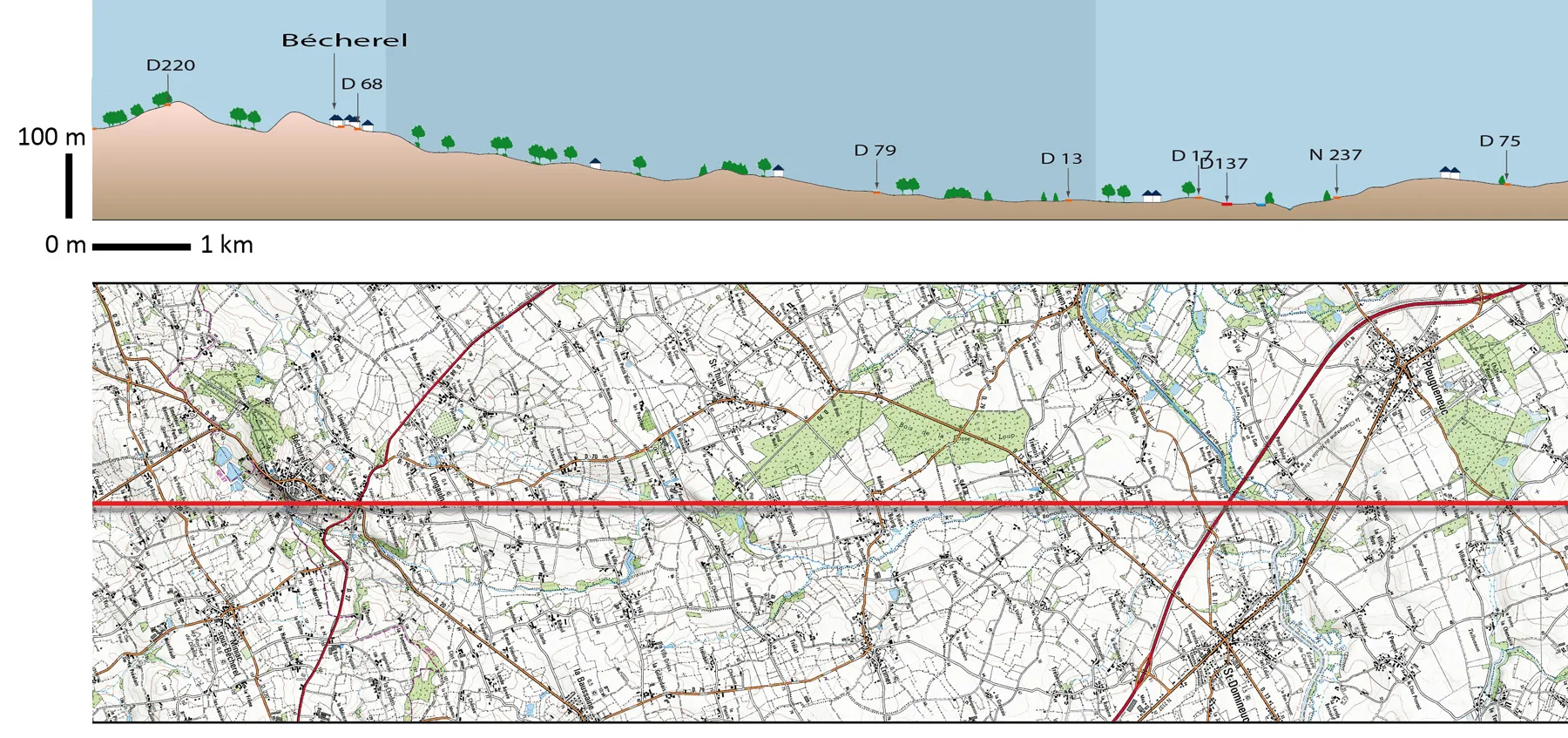Click the St-Domineuc town name on the map
The width and height of the screenshot is (1568, 738).
[1235, 694]
